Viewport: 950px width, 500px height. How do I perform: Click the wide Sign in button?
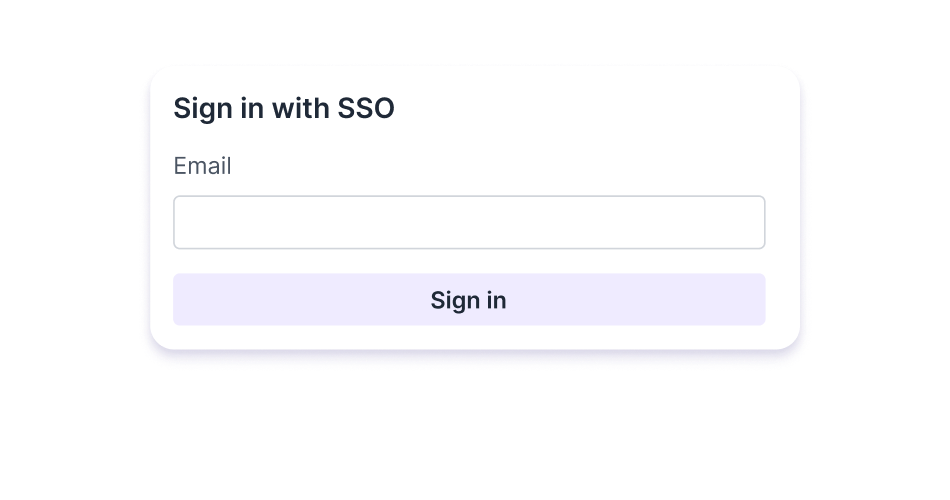coord(469,300)
